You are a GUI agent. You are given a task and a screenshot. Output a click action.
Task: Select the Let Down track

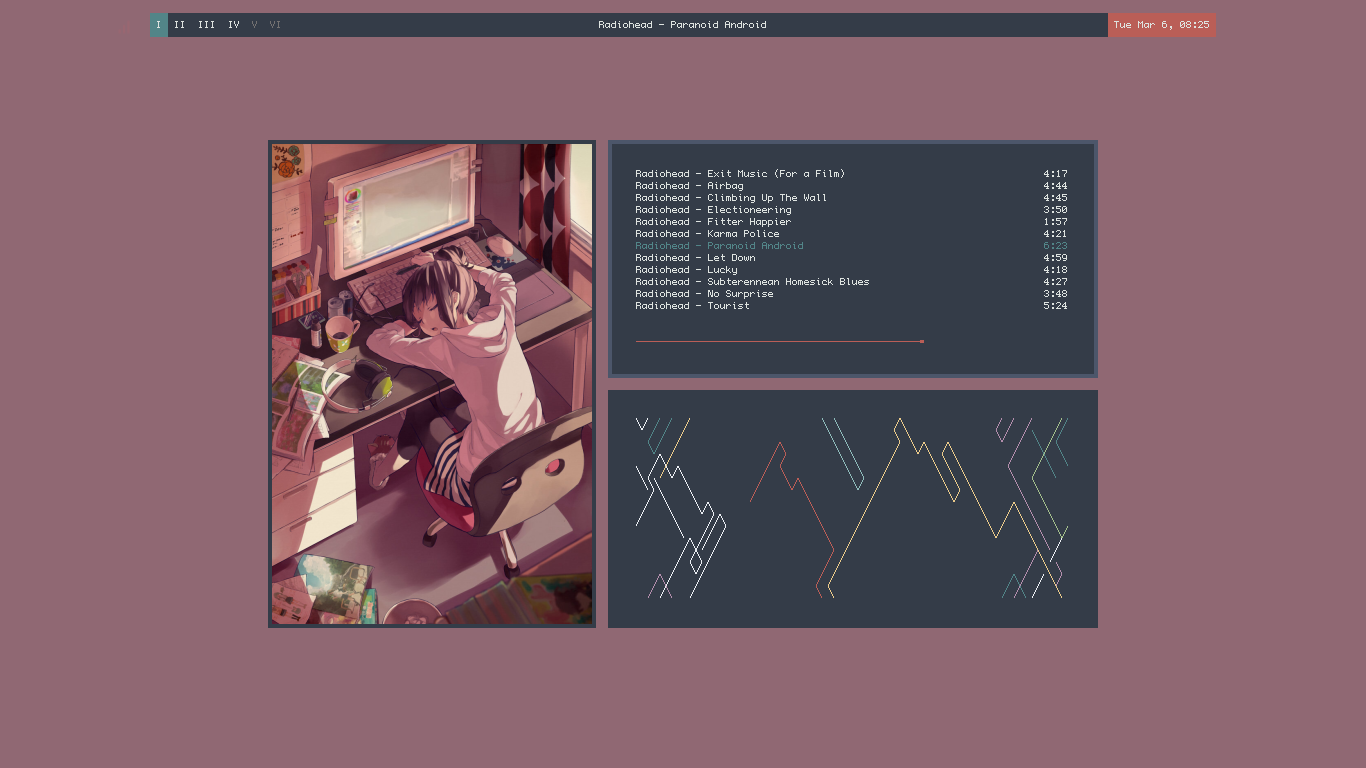pyautogui.click(x=851, y=258)
